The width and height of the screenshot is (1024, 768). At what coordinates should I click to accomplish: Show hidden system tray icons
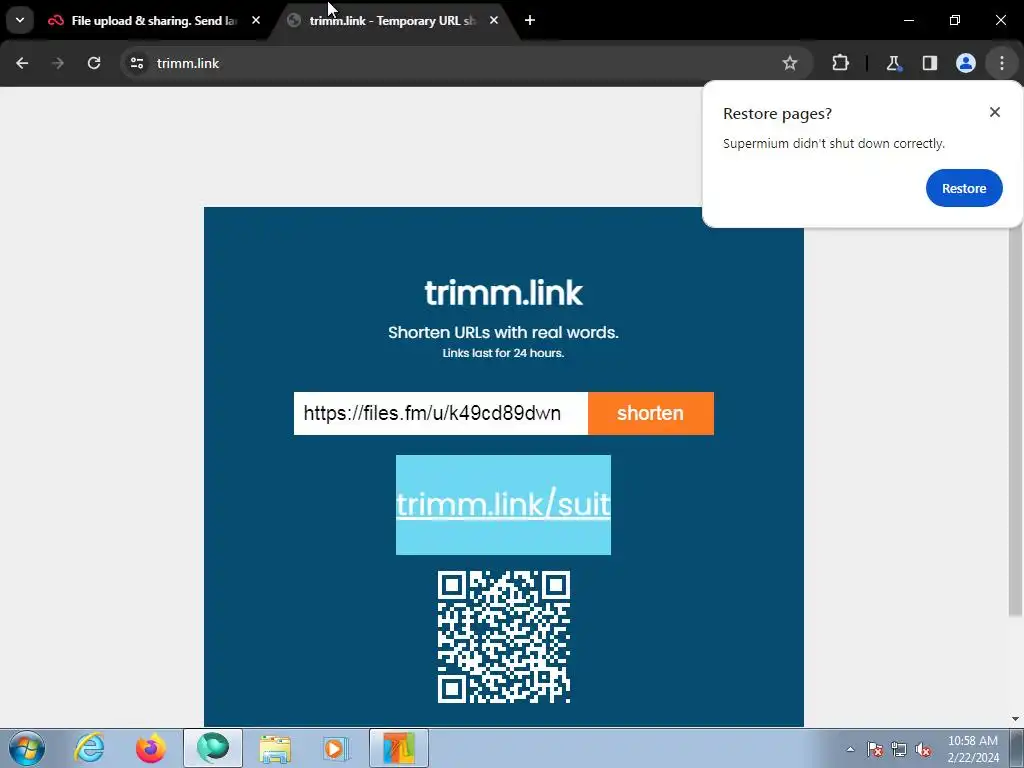tap(850, 749)
